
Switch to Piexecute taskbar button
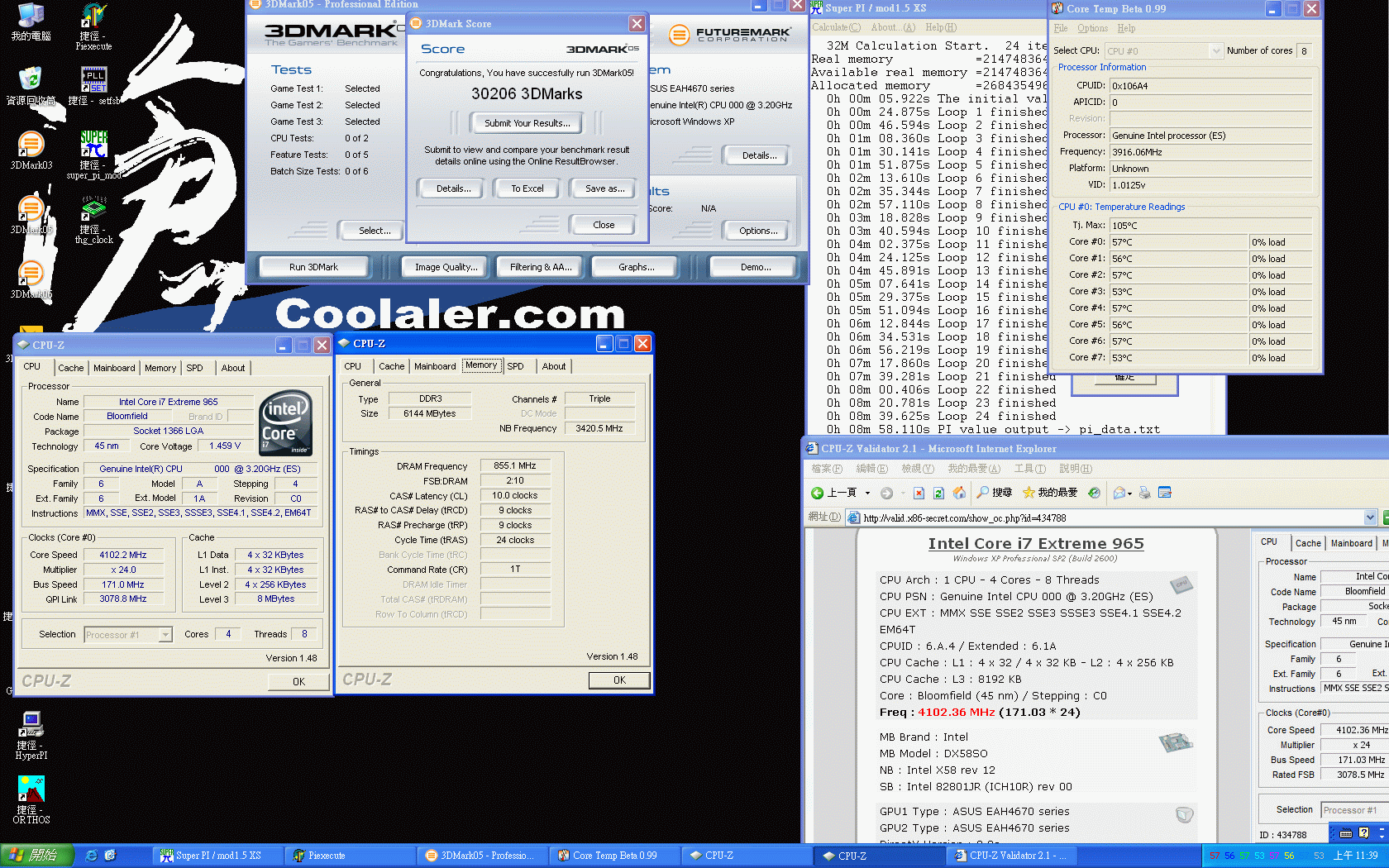[x=351, y=856]
